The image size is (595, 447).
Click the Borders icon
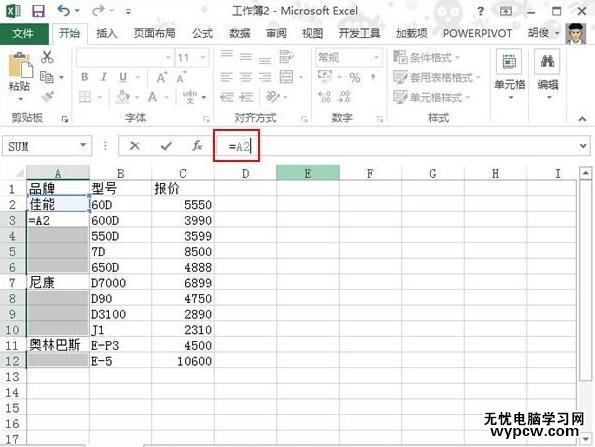click(85, 97)
